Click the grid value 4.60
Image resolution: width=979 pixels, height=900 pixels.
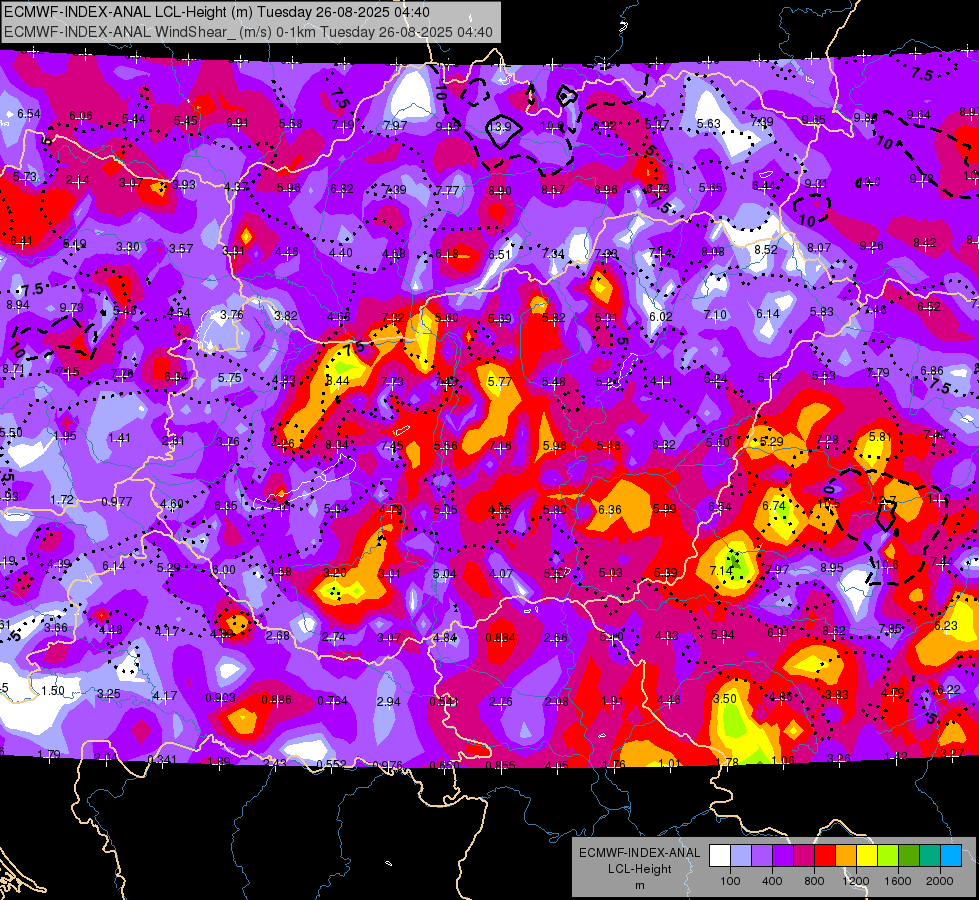point(172,503)
